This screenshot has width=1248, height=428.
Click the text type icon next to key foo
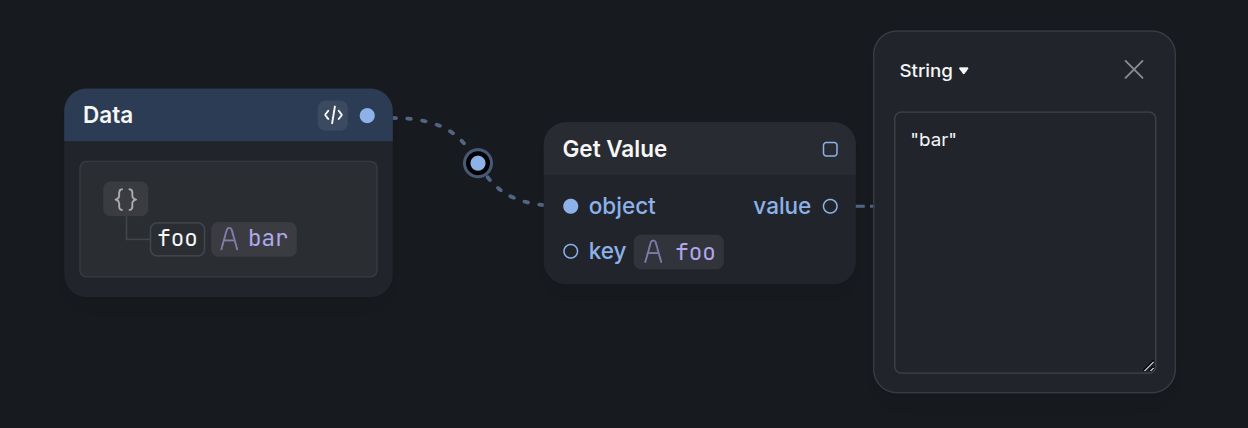coord(654,252)
